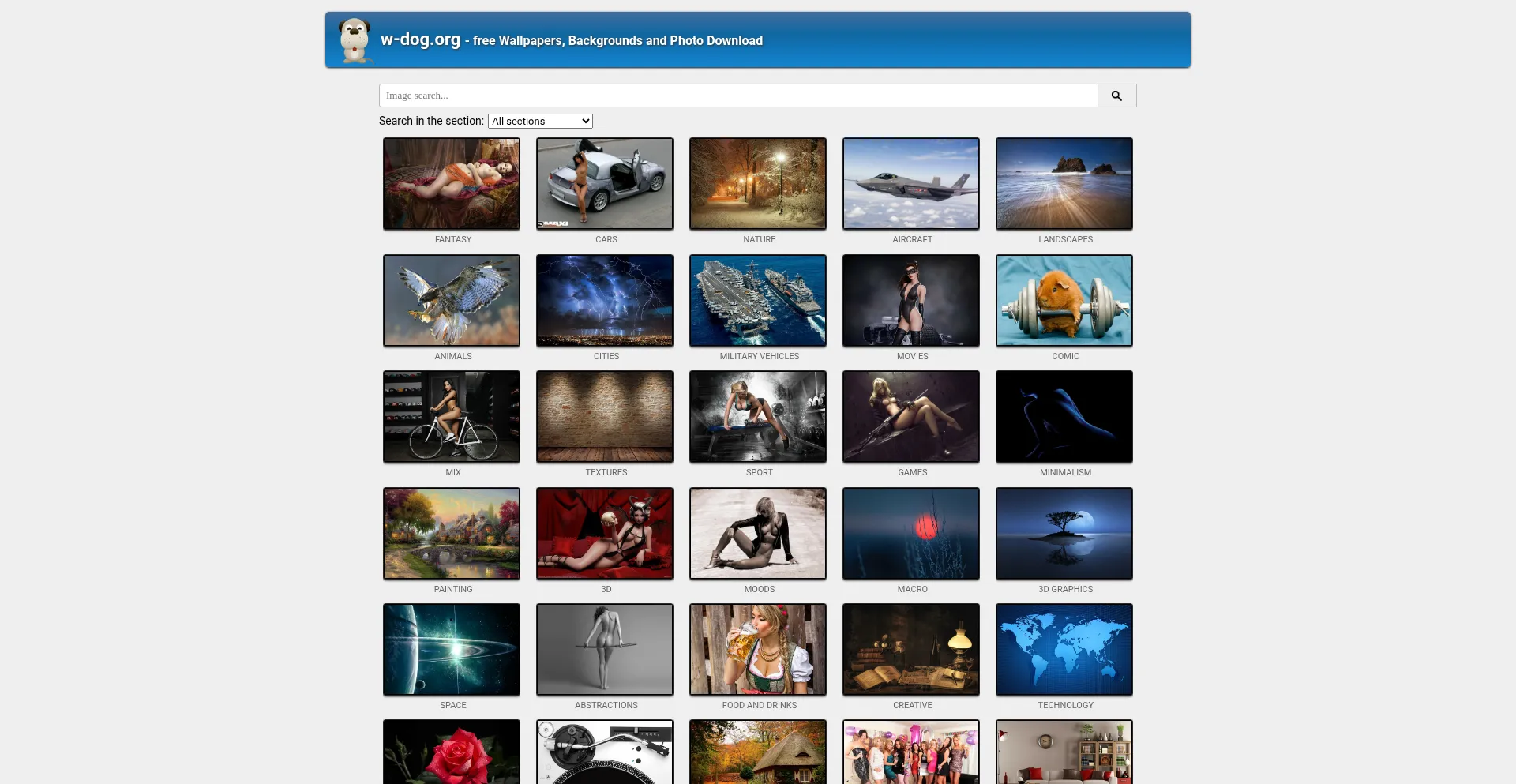1516x784 pixels.
Task: Open the Landscapes category thumbnail
Action: point(1064,184)
